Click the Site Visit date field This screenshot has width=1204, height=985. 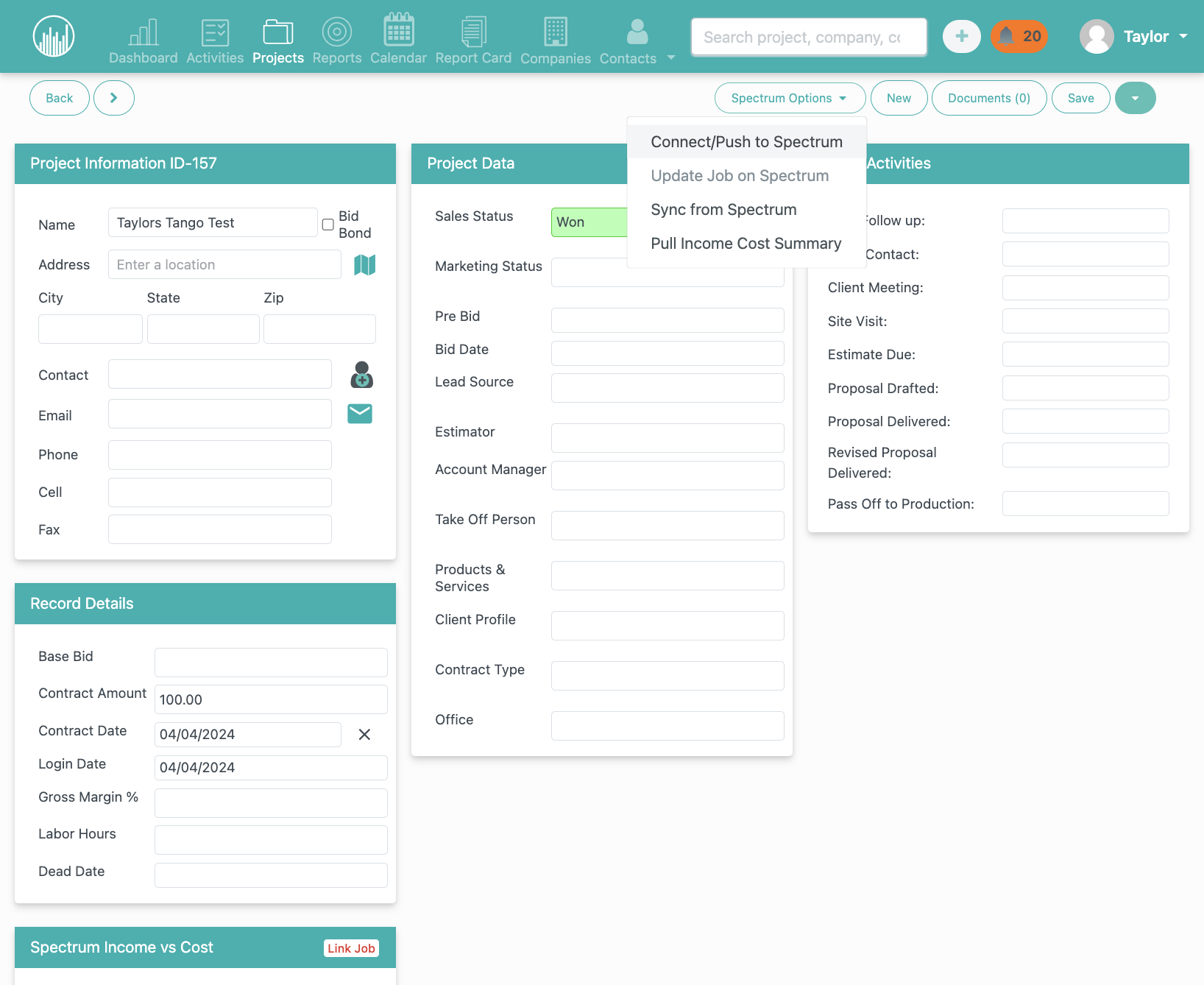pos(1086,321)
